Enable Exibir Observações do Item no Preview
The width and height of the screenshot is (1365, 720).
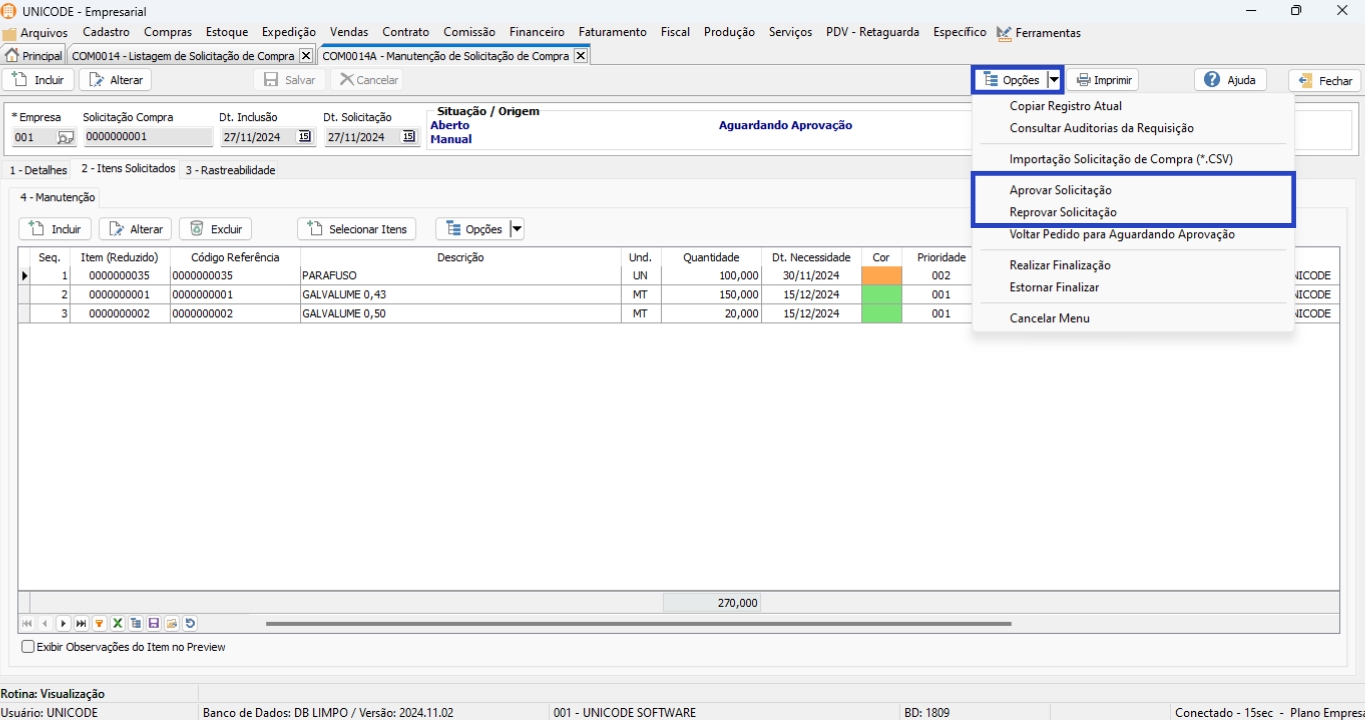28,647
